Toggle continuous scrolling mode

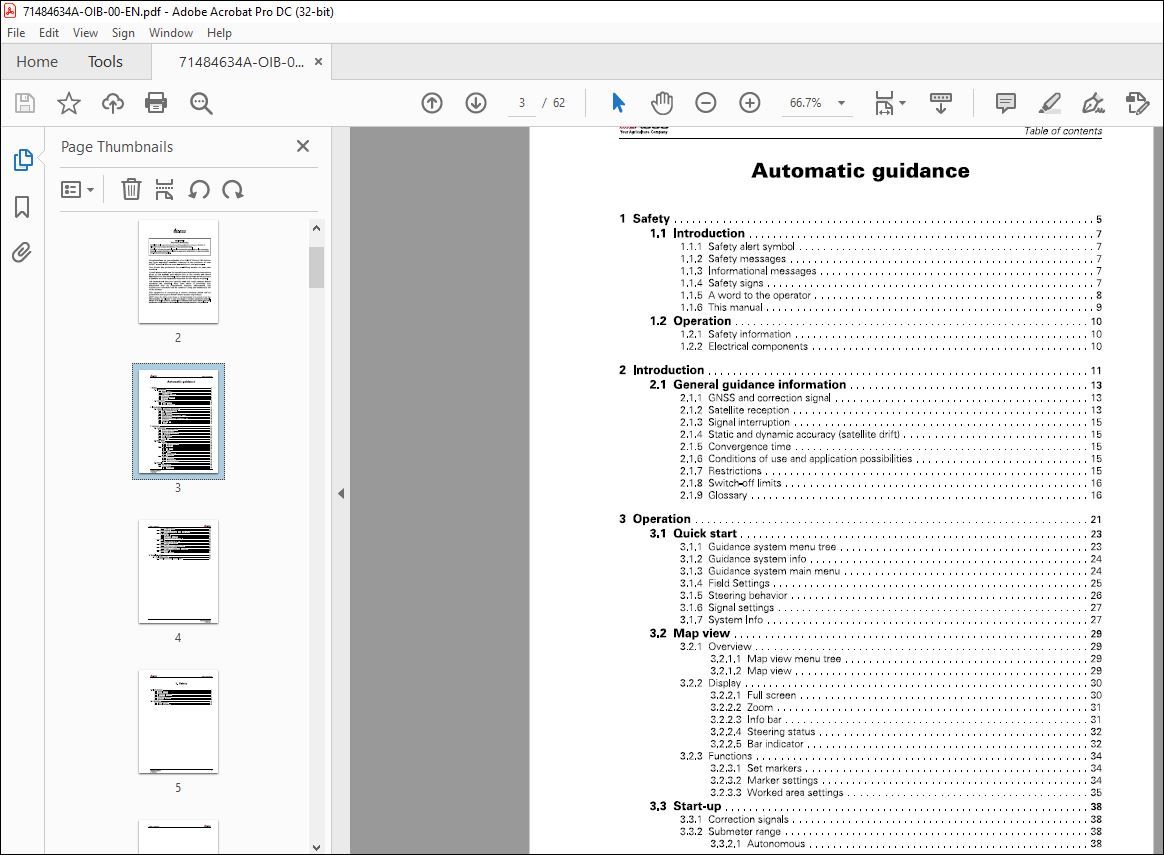pos(940,102)
